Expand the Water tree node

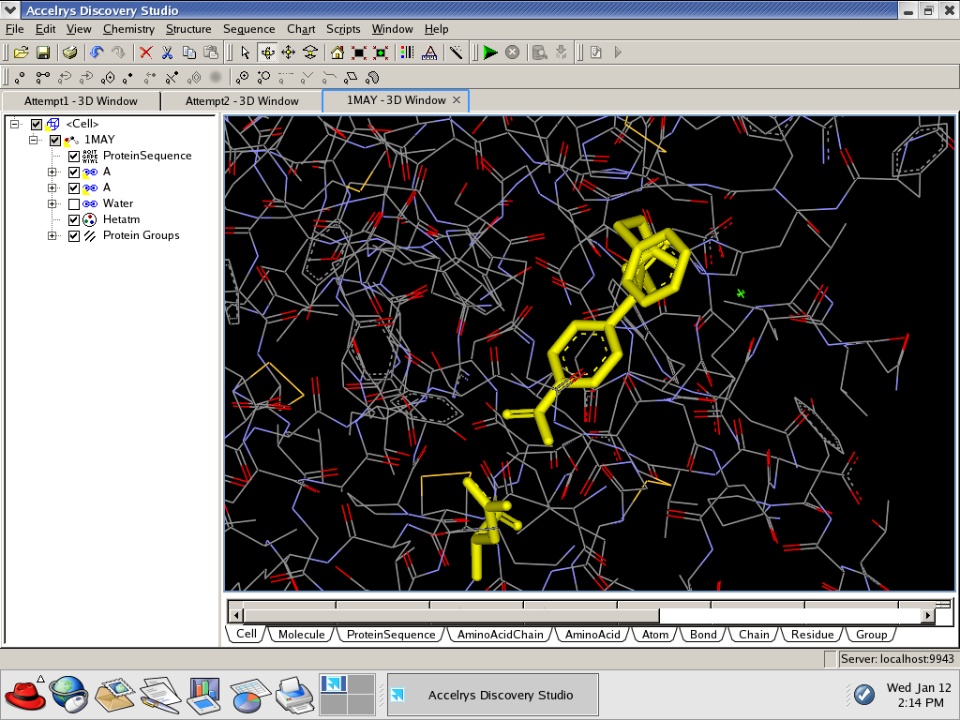click(x=52, y=204)
